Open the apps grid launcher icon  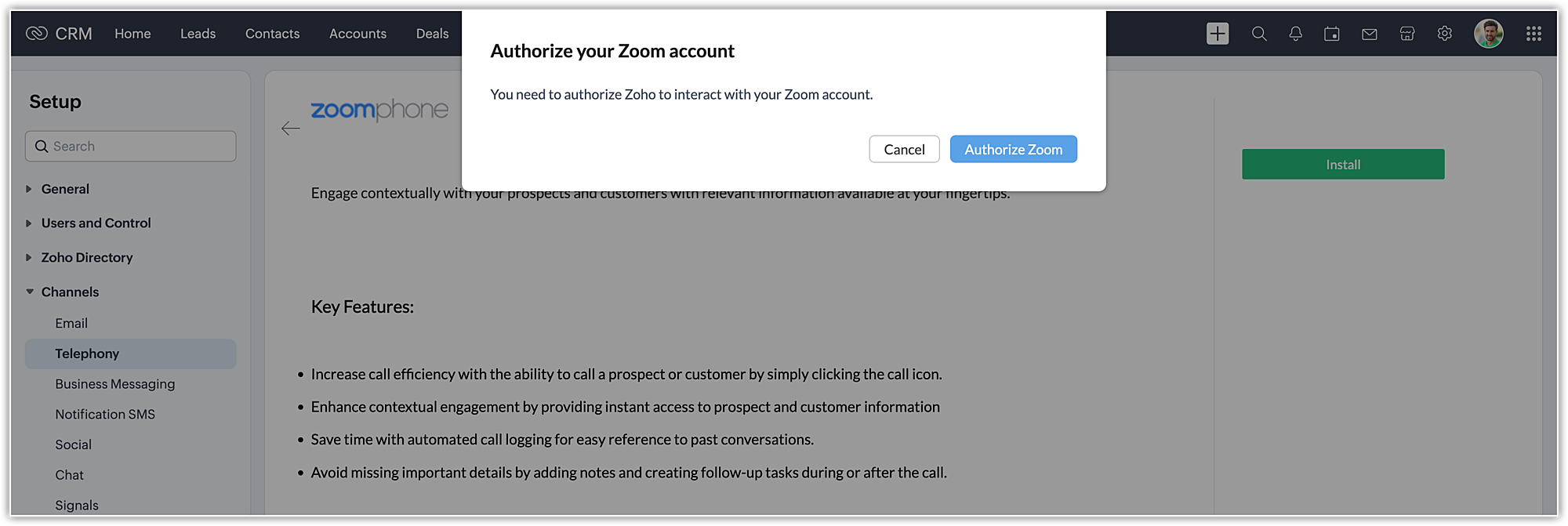coord(1534,34)
